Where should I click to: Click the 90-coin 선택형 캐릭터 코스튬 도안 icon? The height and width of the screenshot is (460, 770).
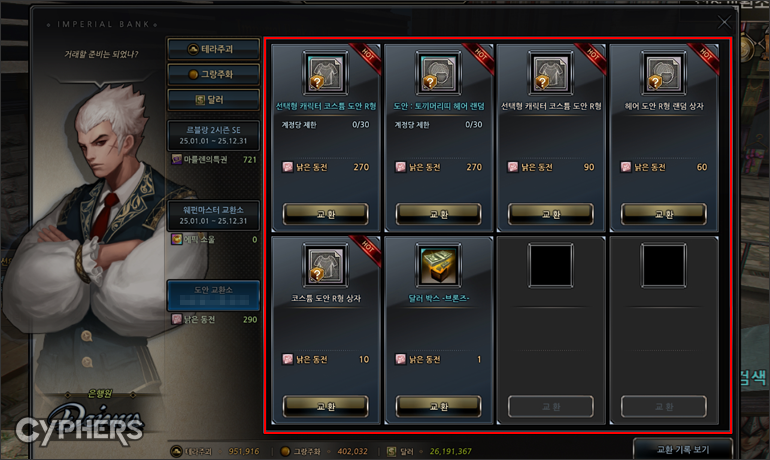coord(551,73)
